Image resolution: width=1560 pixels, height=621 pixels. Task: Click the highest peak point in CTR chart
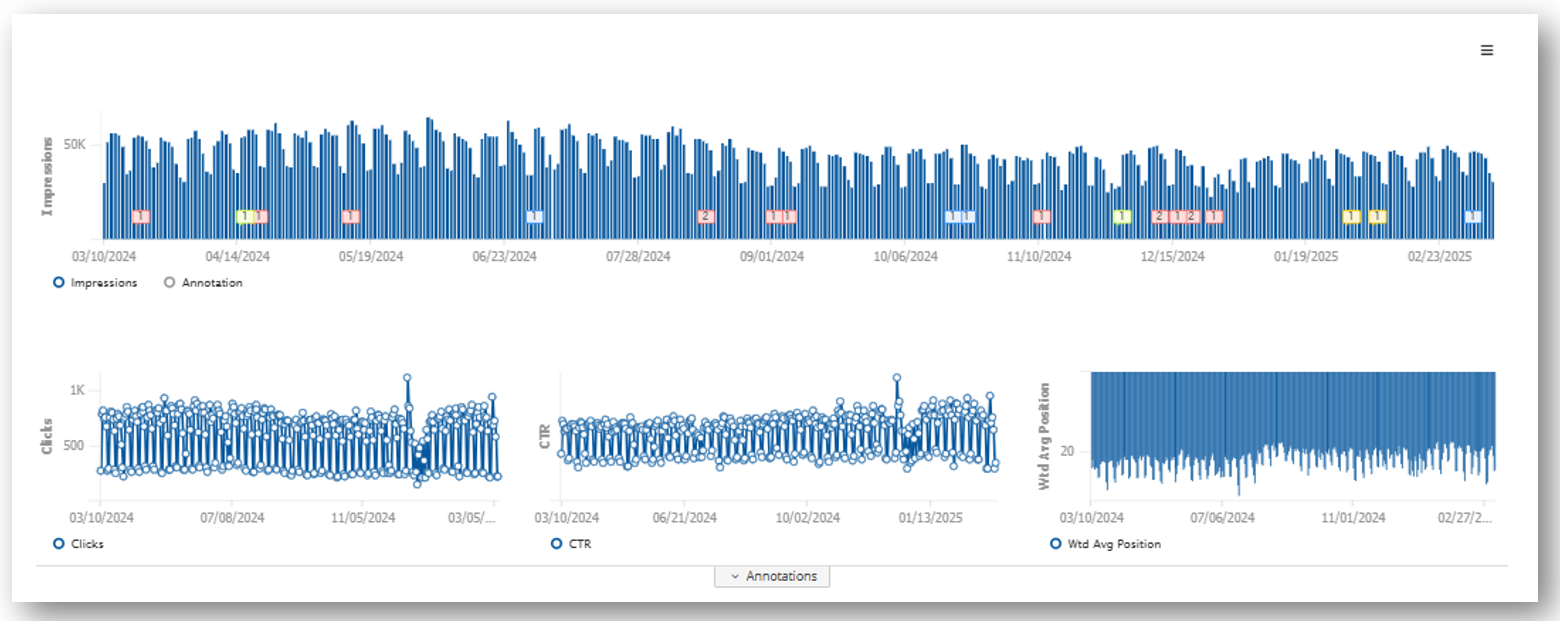point(896,378)
